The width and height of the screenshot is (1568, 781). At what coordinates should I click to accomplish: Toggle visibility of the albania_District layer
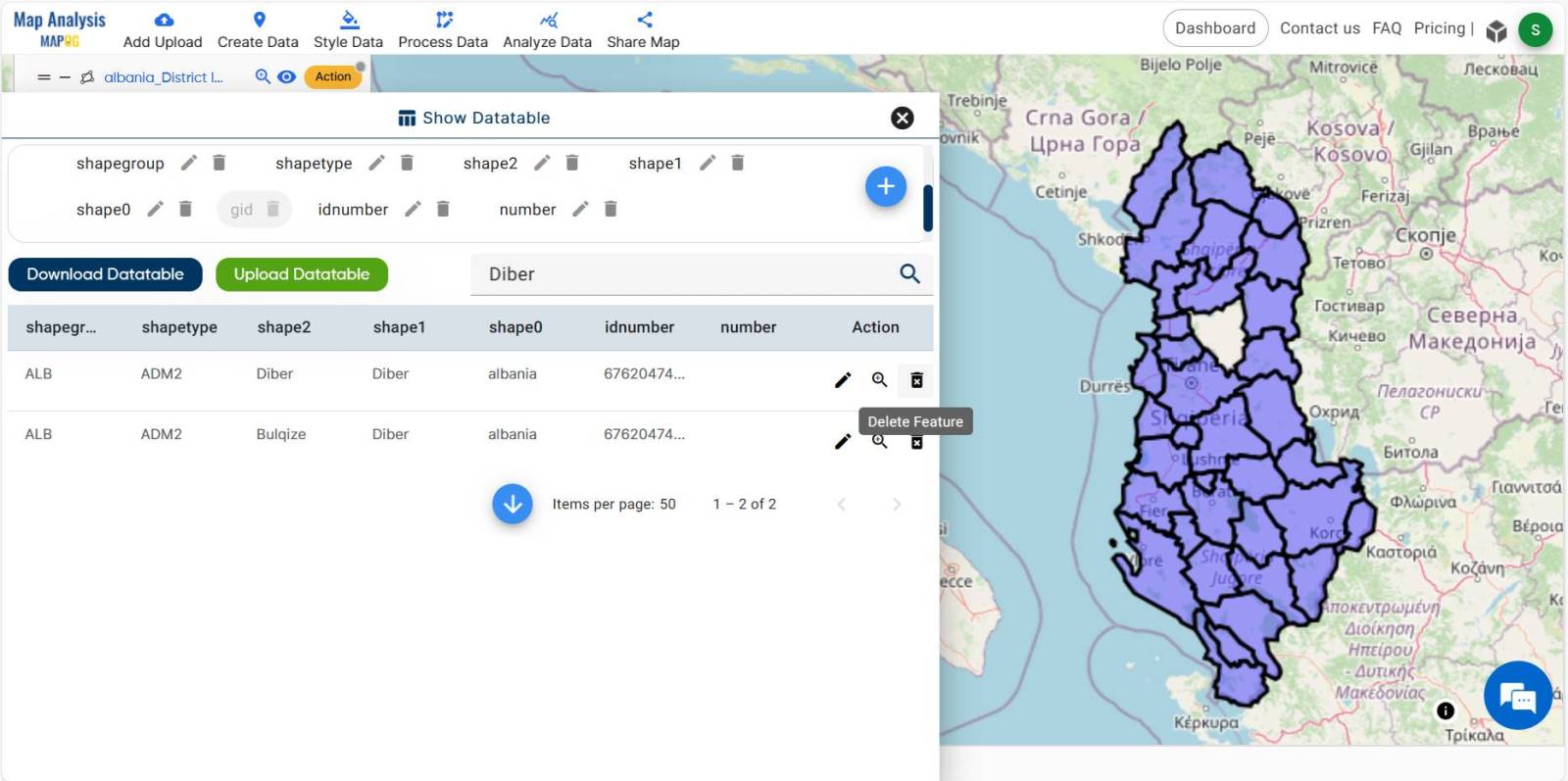(286, 76)
